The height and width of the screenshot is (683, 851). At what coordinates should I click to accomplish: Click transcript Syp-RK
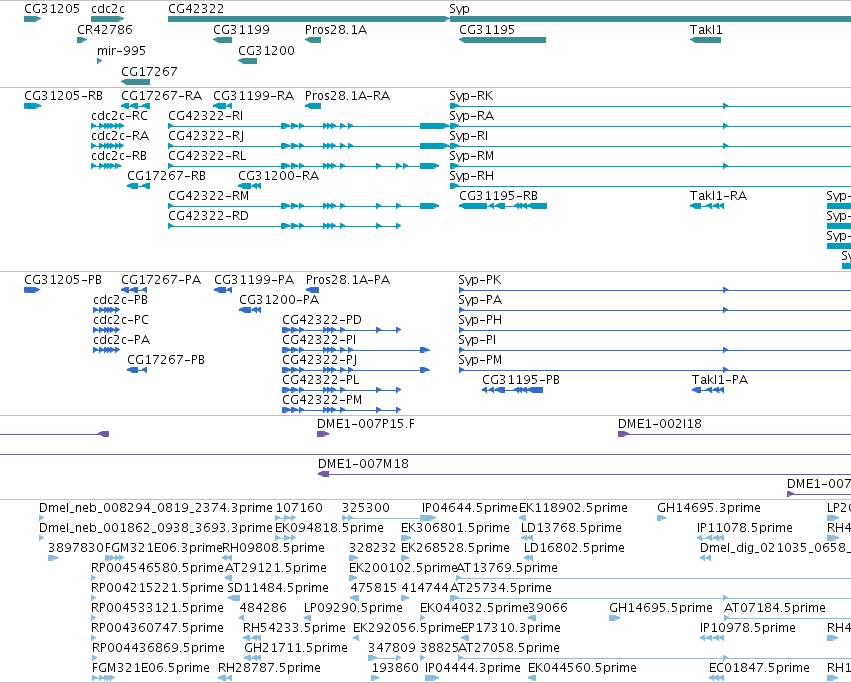(x=471, y=96)
